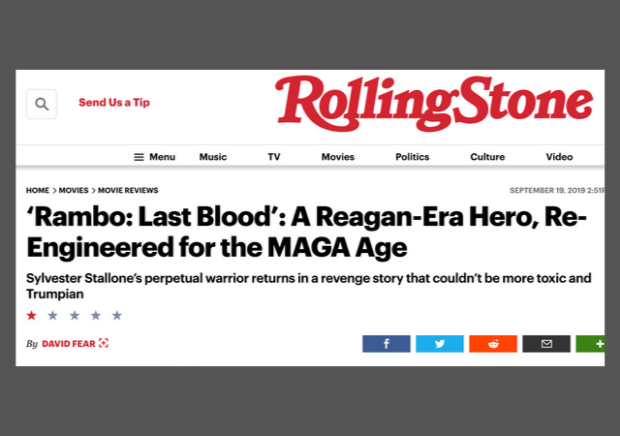The width and height of the screenshot is (620, 436).
Task: Share article on Twitter
Action: (x=440, y=344)
